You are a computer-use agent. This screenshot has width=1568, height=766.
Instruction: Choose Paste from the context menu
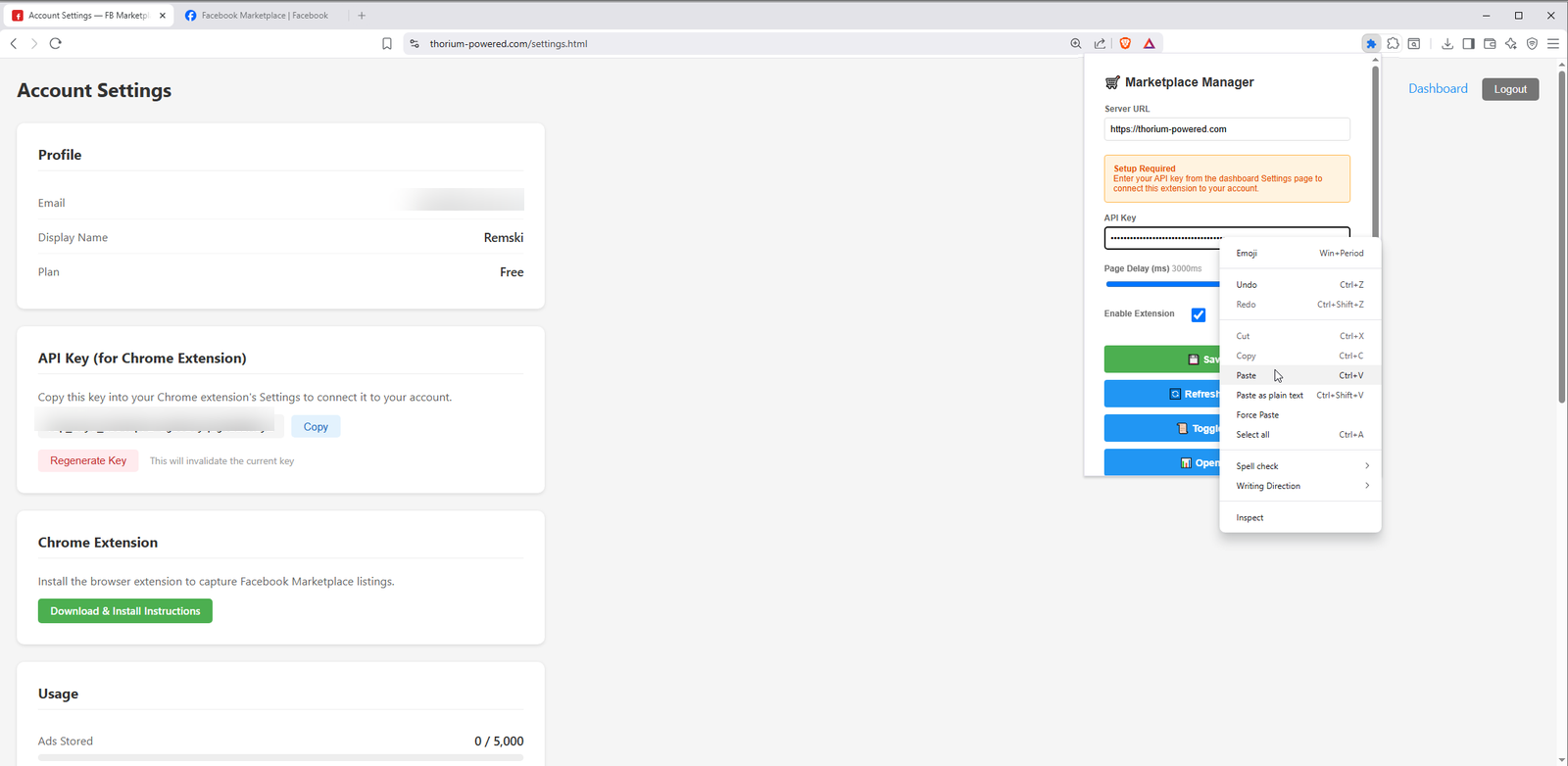tap(1299, 375)
